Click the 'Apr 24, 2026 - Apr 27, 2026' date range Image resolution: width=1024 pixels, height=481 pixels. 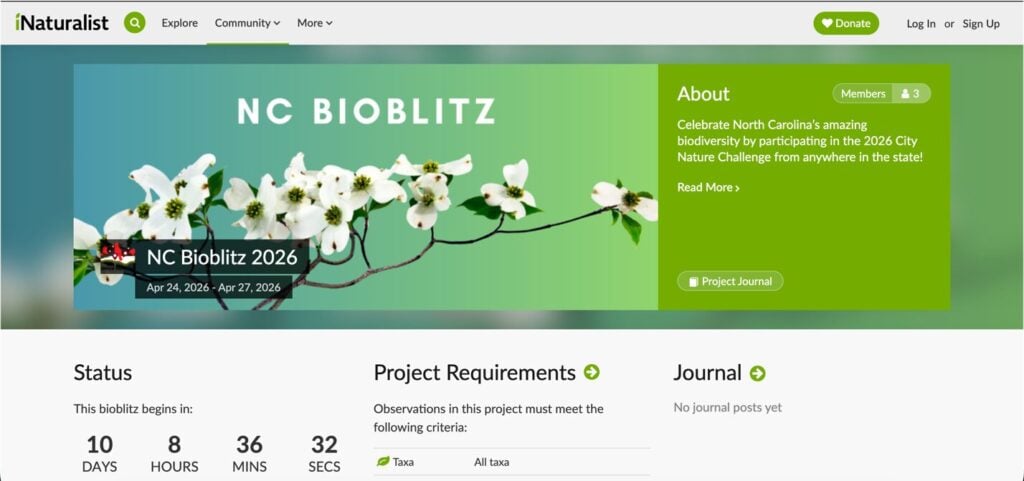[x=214, y=287]
